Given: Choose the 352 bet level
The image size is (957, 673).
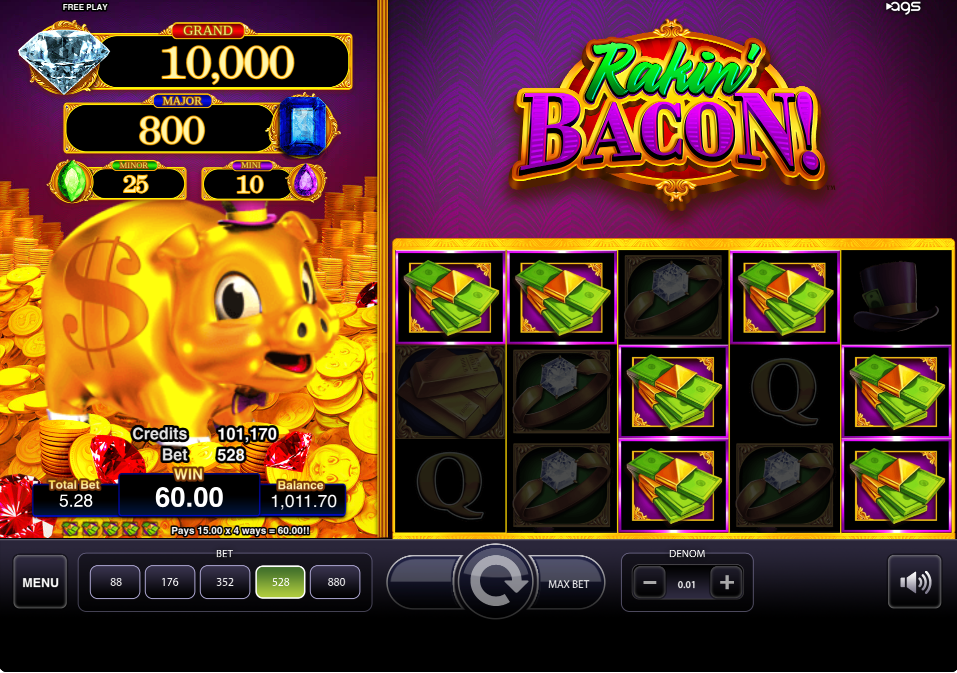Looking at the screenshot, I should click(225, 582).
